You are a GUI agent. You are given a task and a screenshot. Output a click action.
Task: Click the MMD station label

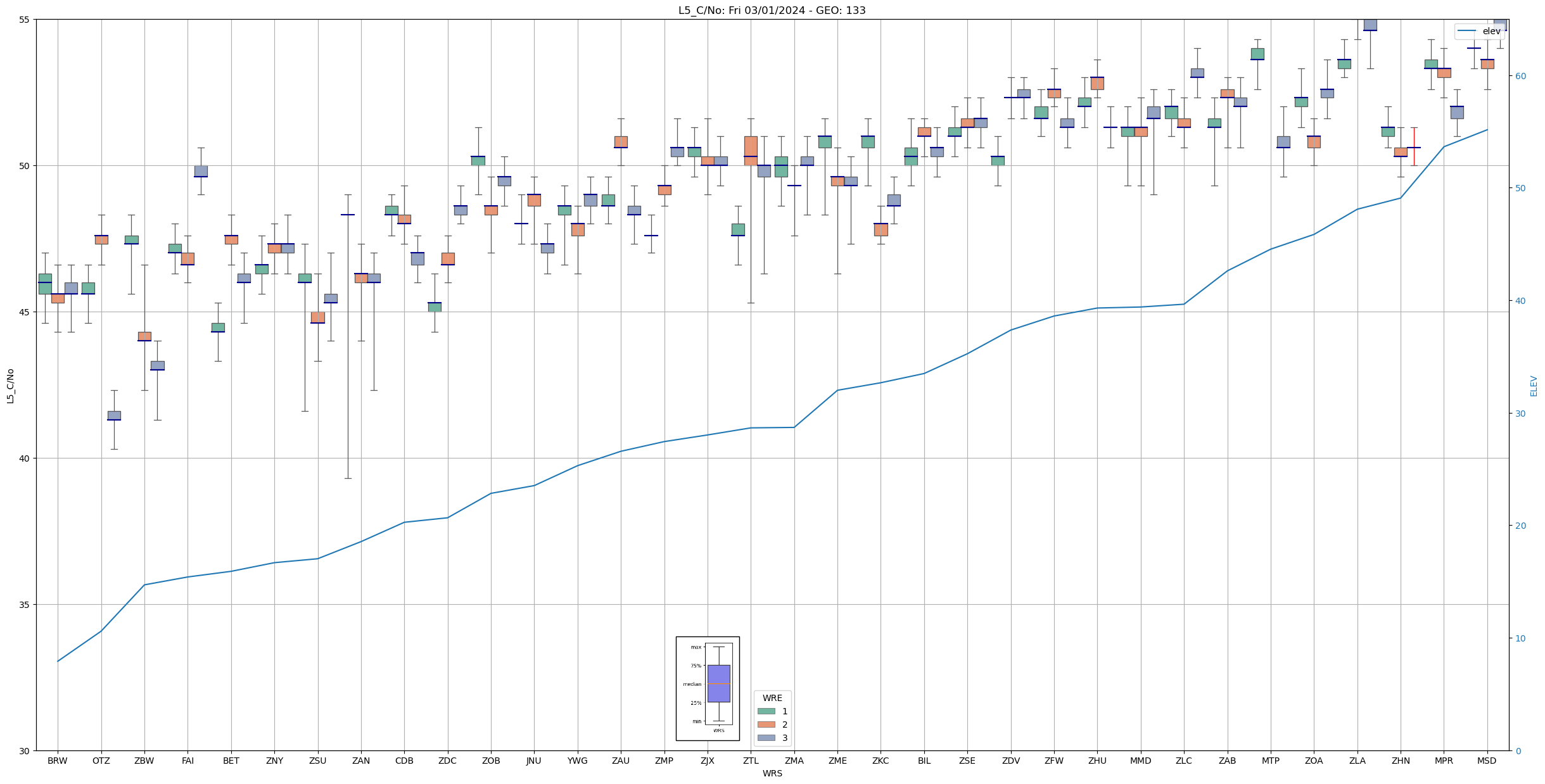pos(1141,761)
